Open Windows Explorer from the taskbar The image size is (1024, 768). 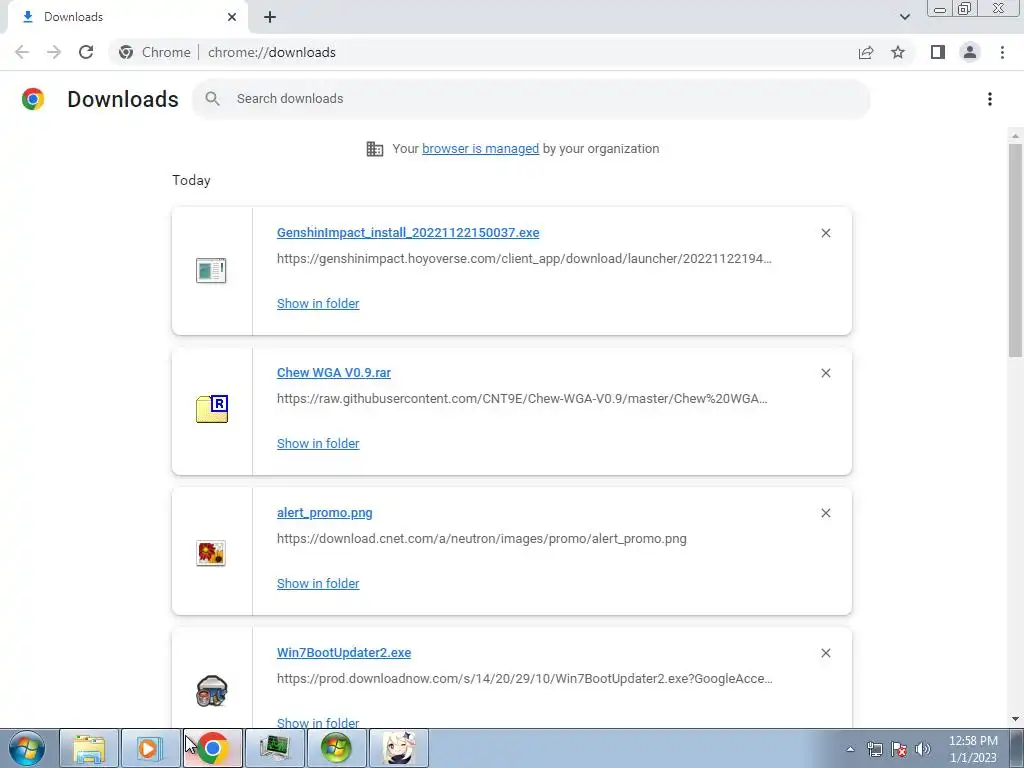(89, 748)
